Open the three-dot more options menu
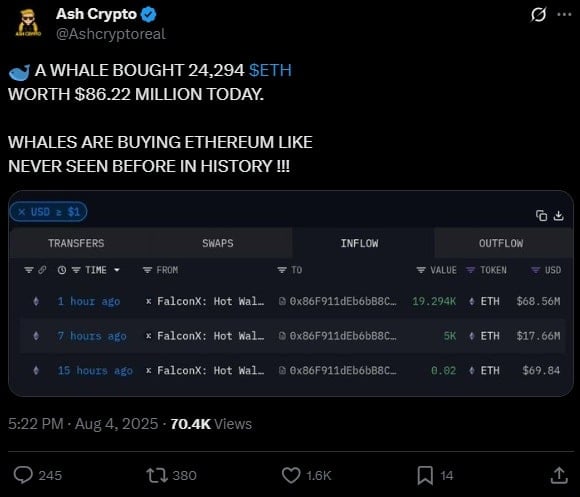Screen dimensions: 580x497 (x=564, y=14)
